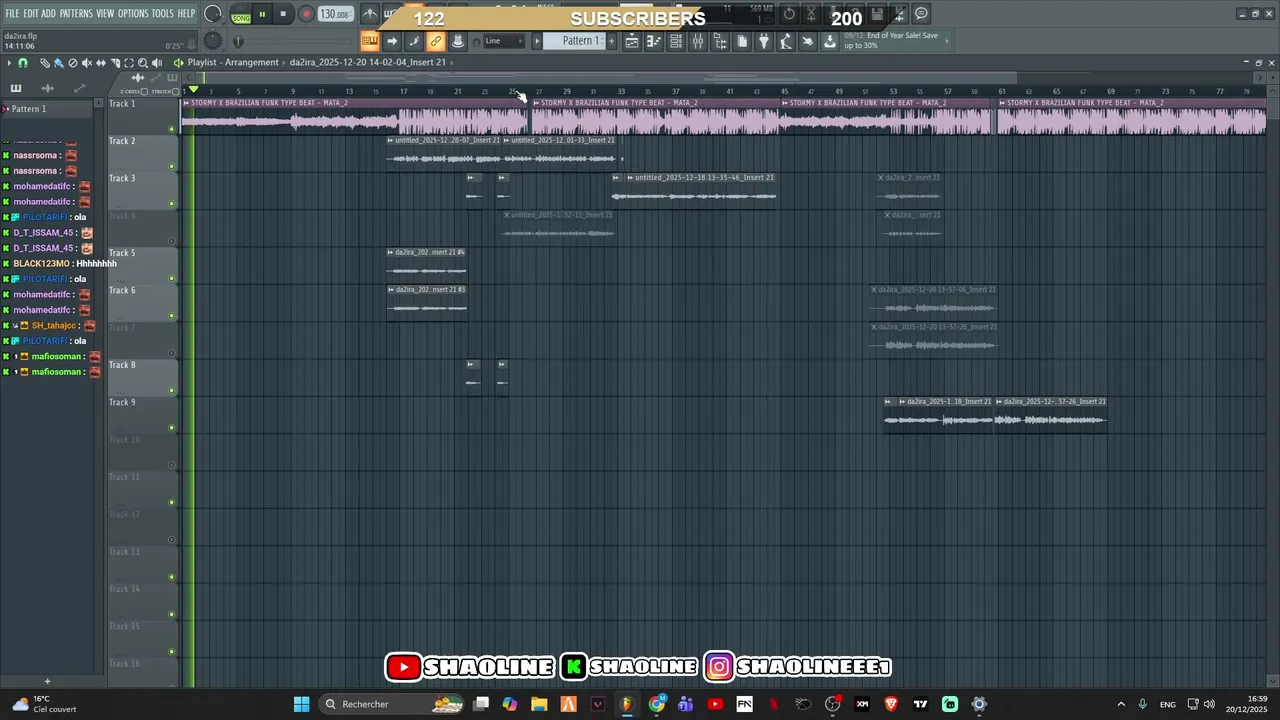Select the Zoom tool
The width and height of the screenshot is (1280, 720).
(143, 62)
